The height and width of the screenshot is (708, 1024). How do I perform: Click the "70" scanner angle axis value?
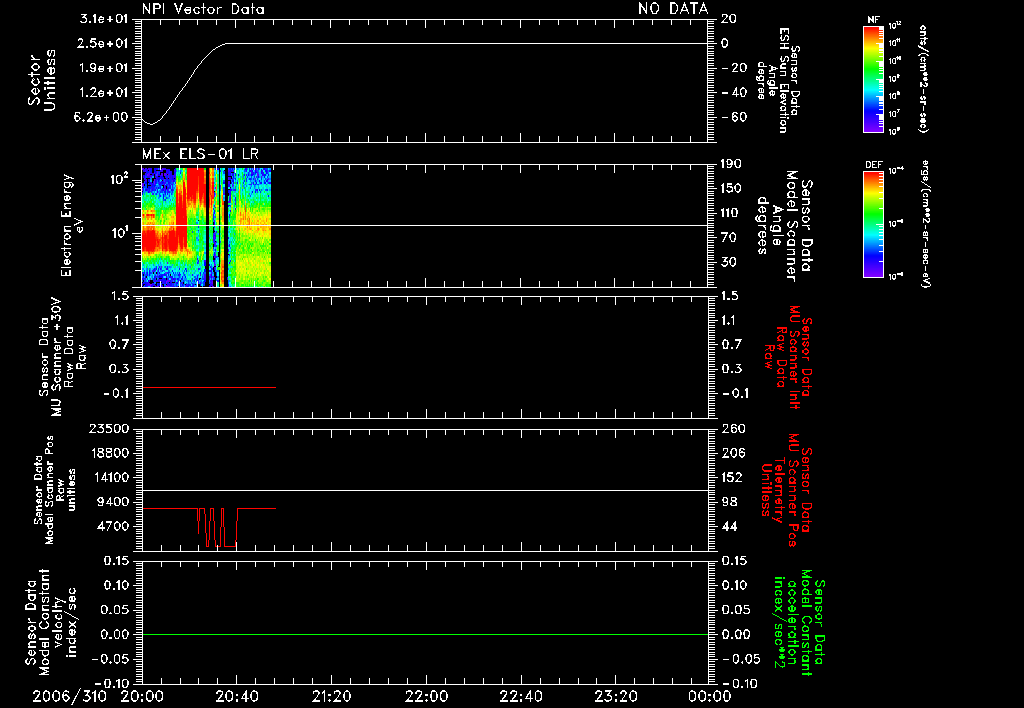pyautogui.click(x=728, y=238)
